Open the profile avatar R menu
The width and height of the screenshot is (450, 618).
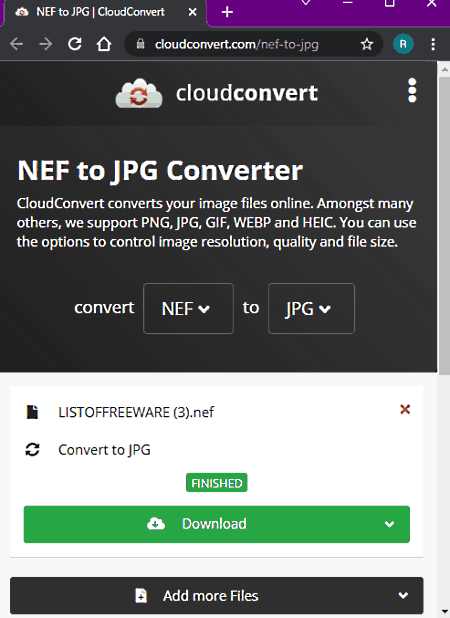tap(403, 44)
